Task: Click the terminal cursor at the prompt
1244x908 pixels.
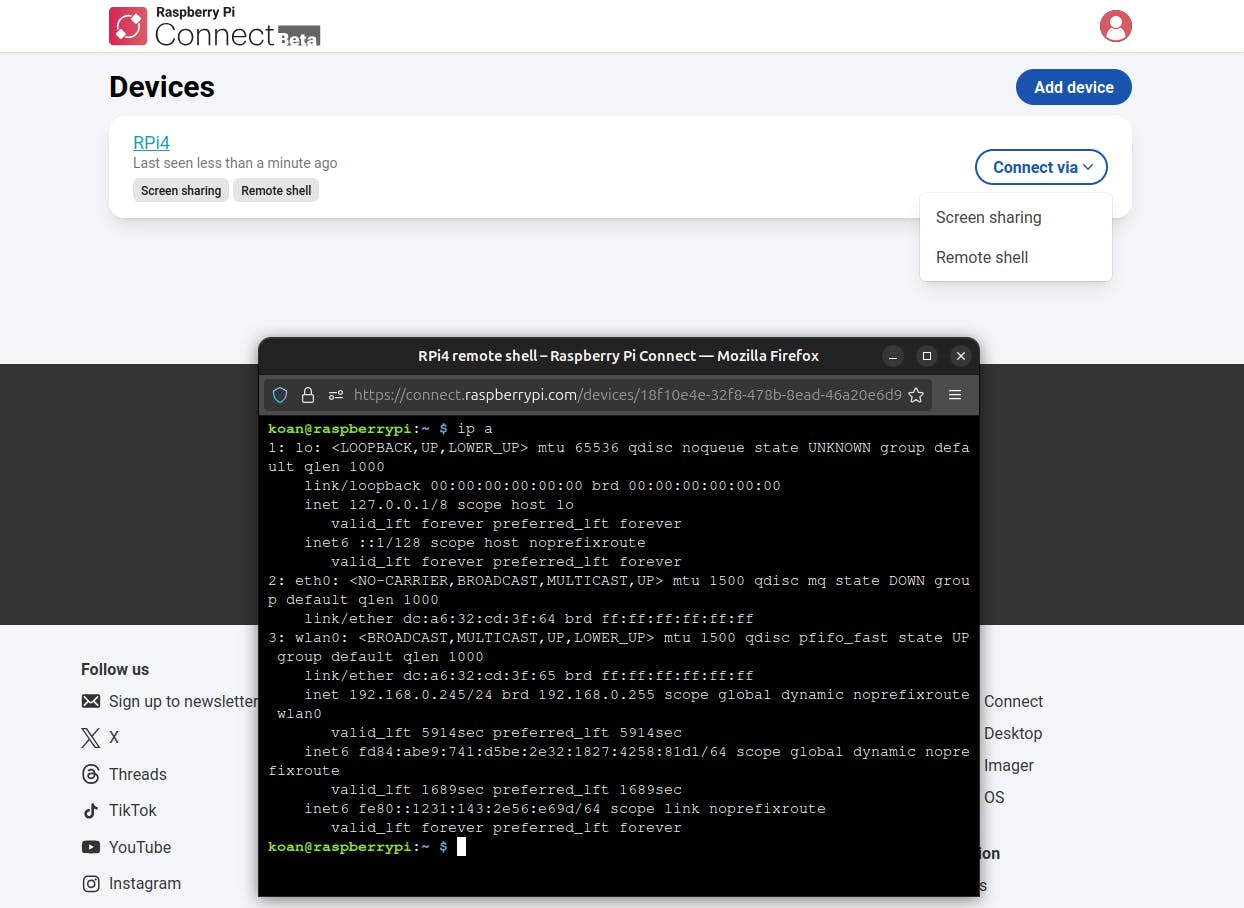Action: [x=461, y=847]
